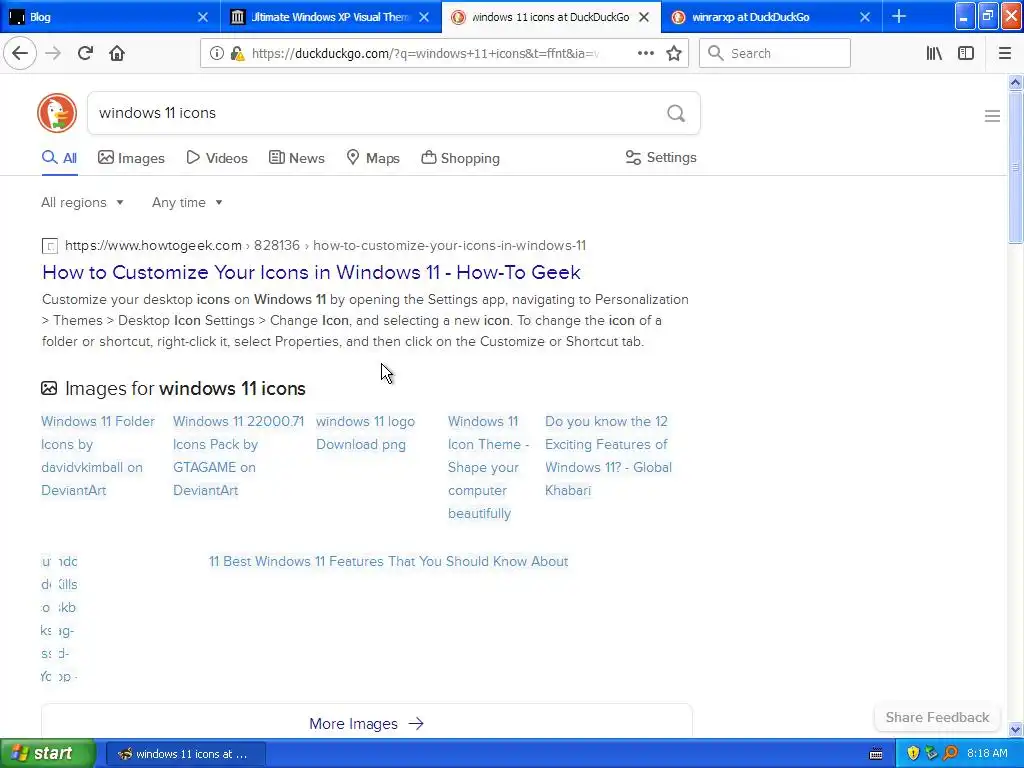Close the windows 11 icons tab
The image size is (1024, 768).
(x=644, y=17)
